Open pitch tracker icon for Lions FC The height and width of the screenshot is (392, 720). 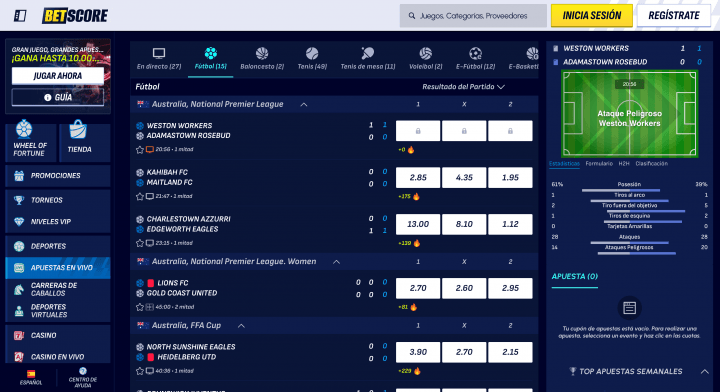click(x=150, y=307)
